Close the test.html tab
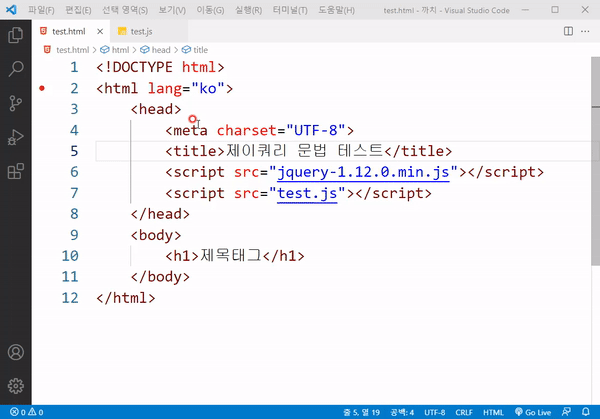Screen dimensions: 600x419 [x=100, y=31]
